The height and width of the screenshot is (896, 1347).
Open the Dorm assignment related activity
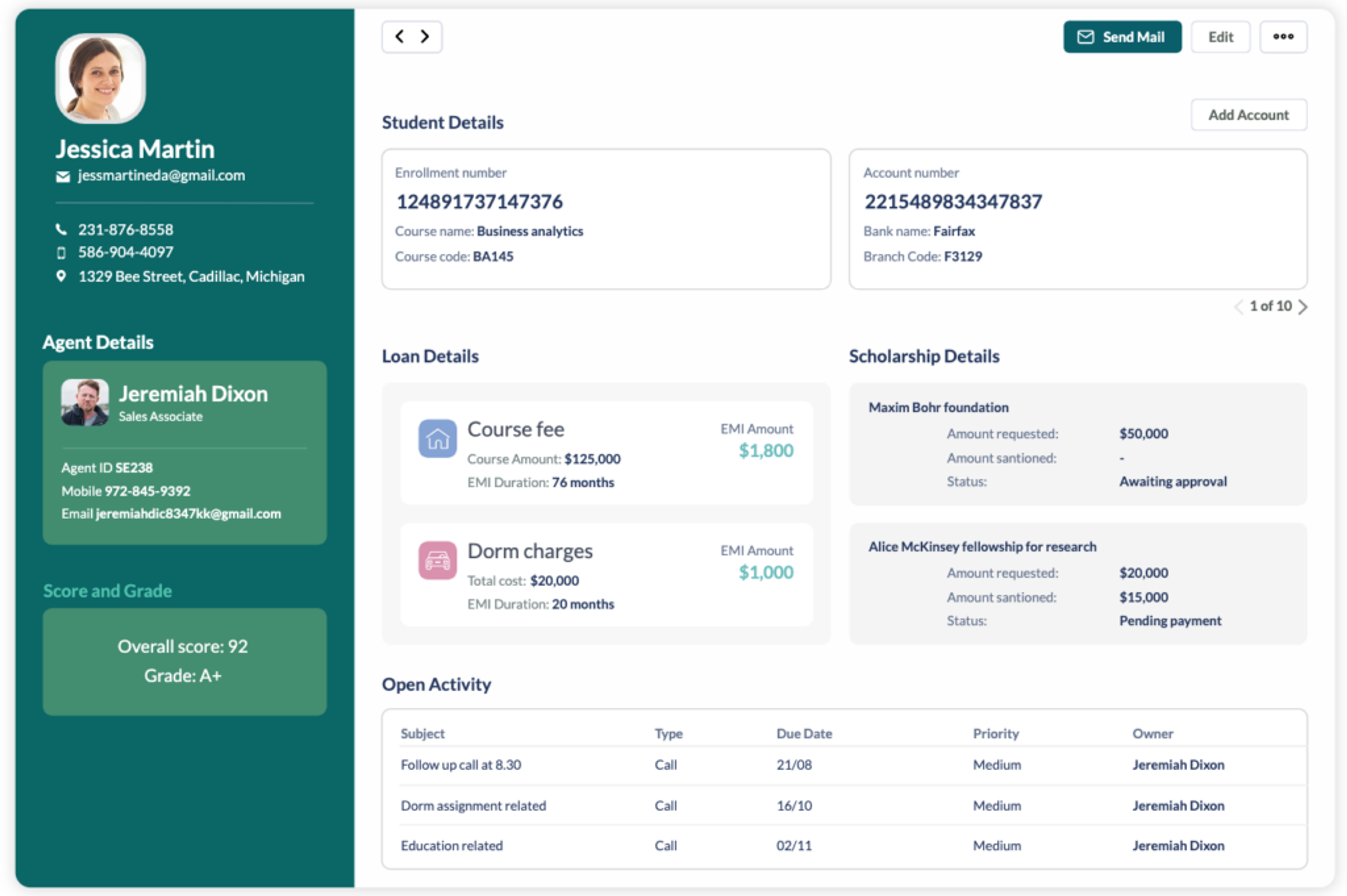click(x=473, y=806)
